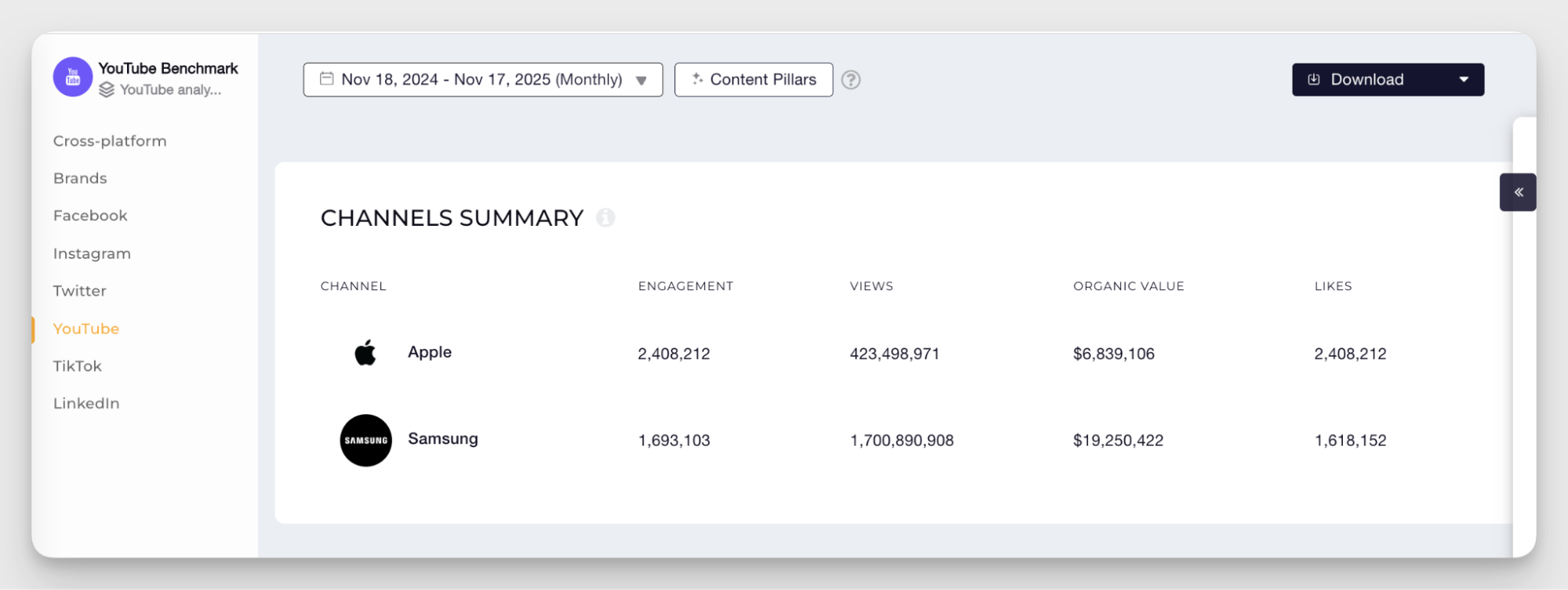Image resolution: width=1568 pixels, height=590 pixels.
Task: Click calendar icon in date range selector
Action: pyautogui.click(x=326, y=79)
